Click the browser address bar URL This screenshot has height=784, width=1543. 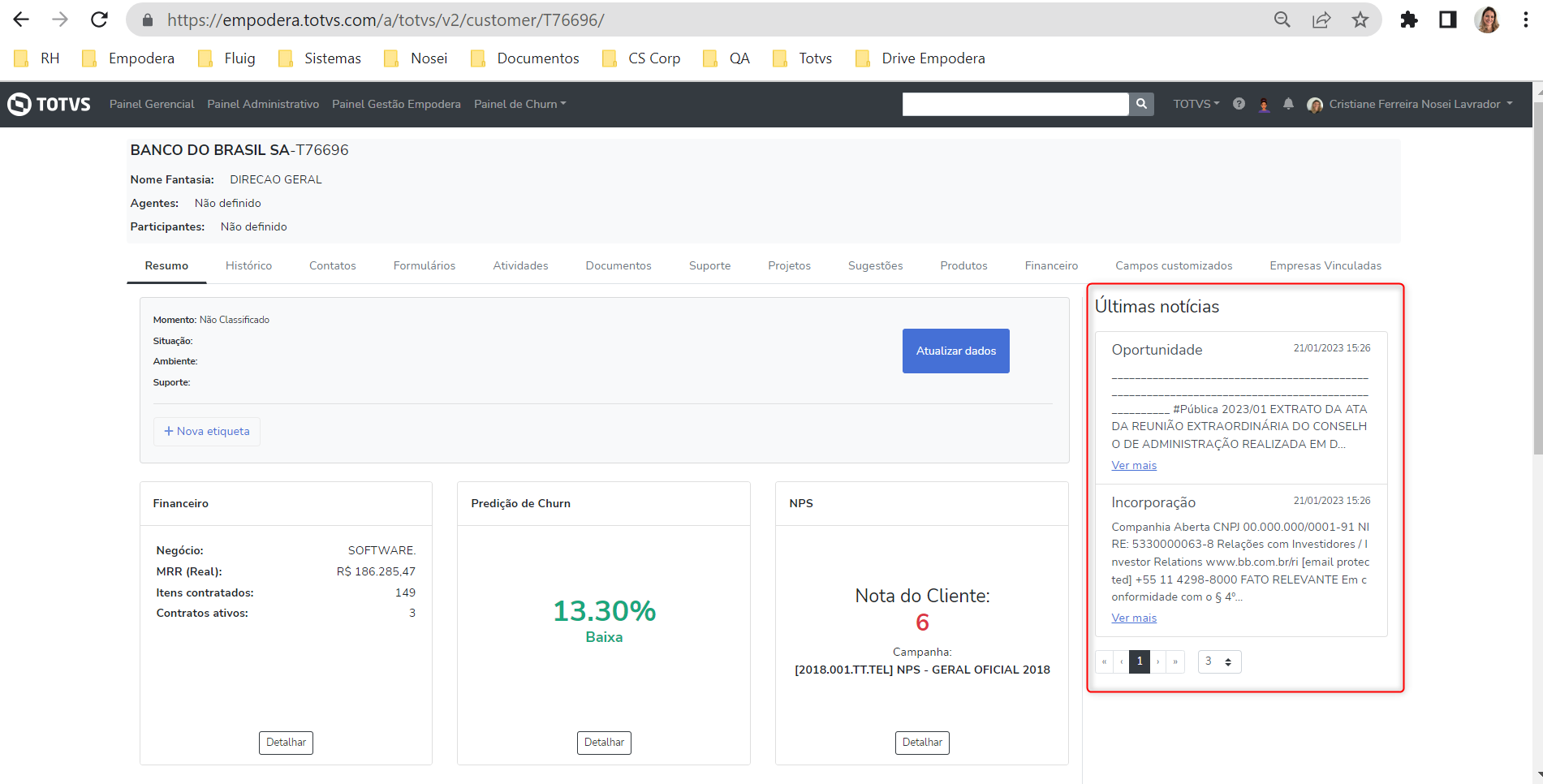386,20
